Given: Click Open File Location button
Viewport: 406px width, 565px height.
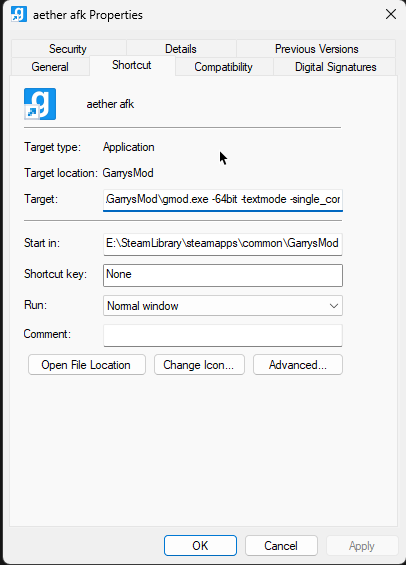Looking at the screenshot, I should tap(87, 365).
